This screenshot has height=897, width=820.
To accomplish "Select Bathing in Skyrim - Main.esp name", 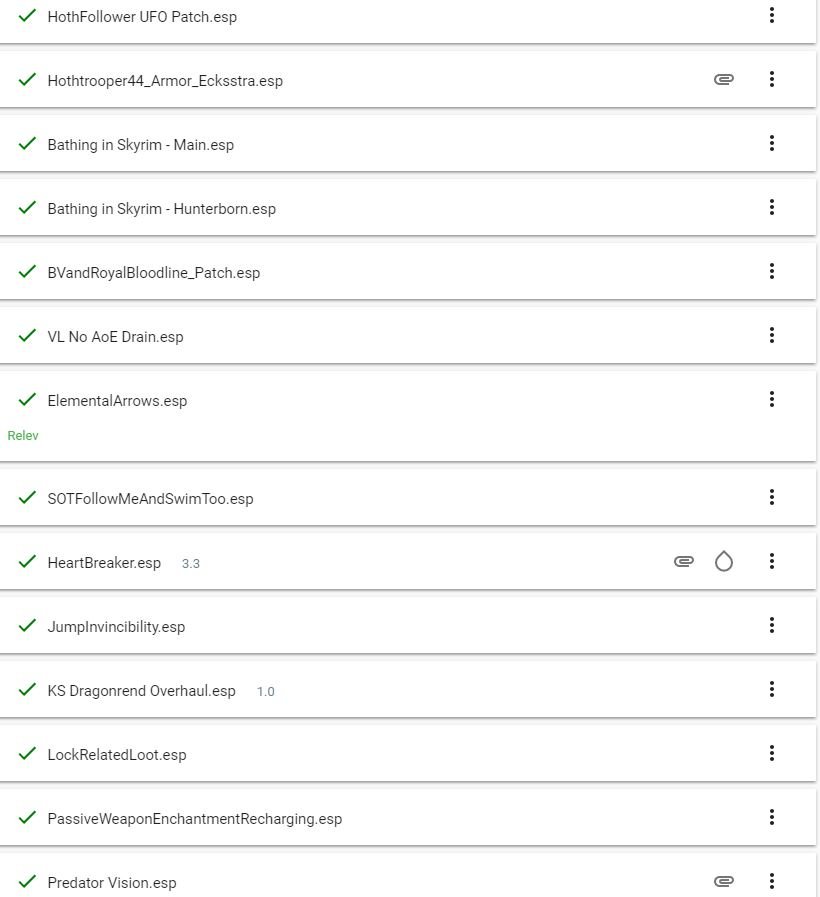I will [x=140, y=145].
